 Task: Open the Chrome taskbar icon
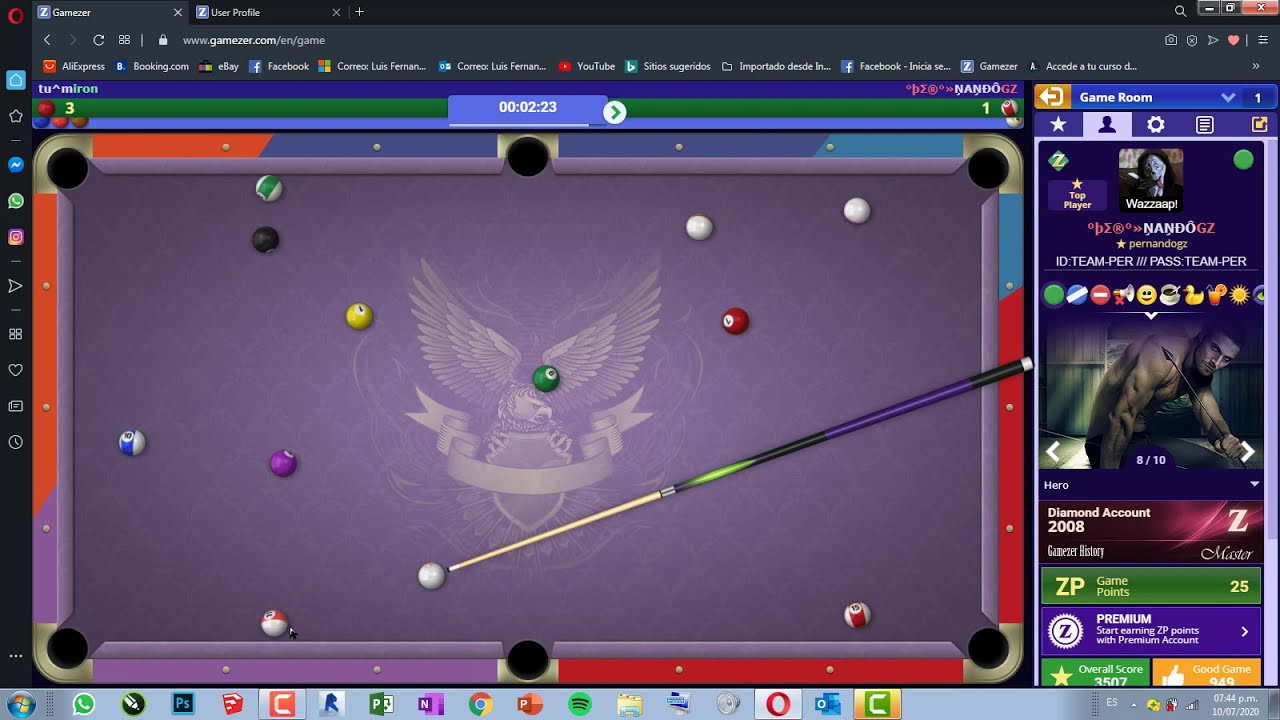click(480, 705)
